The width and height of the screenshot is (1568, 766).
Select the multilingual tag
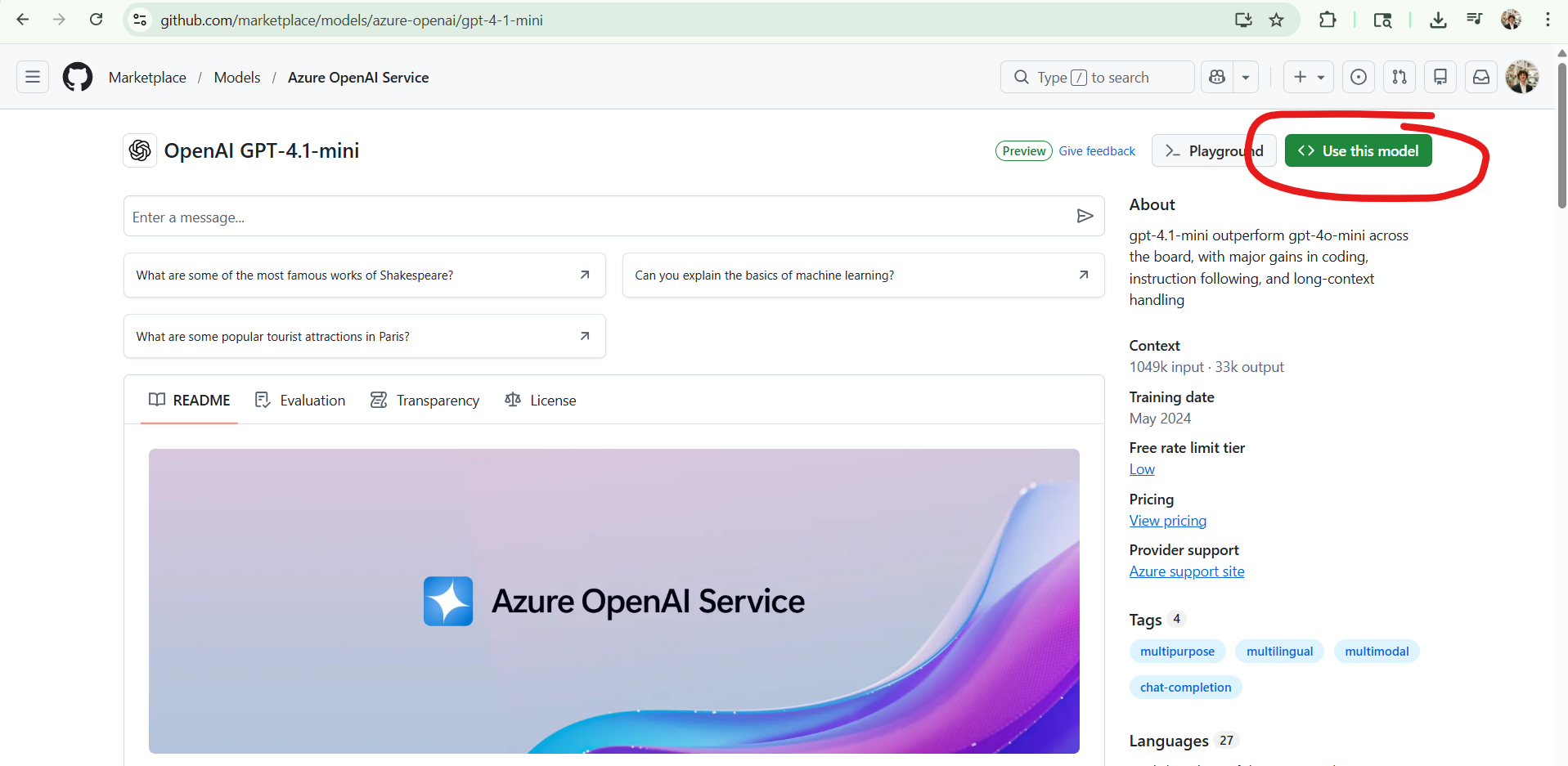(1279, 652)
